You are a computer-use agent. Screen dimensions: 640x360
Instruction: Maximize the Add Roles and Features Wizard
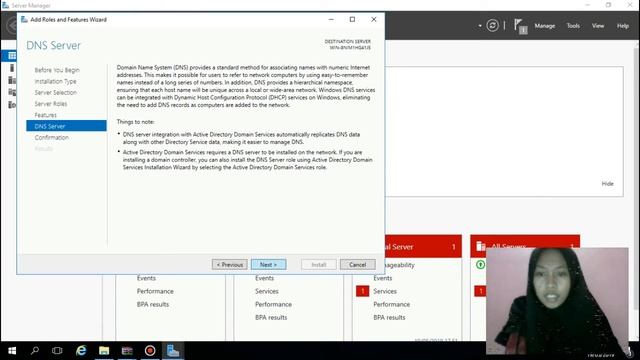pos(352,19)
